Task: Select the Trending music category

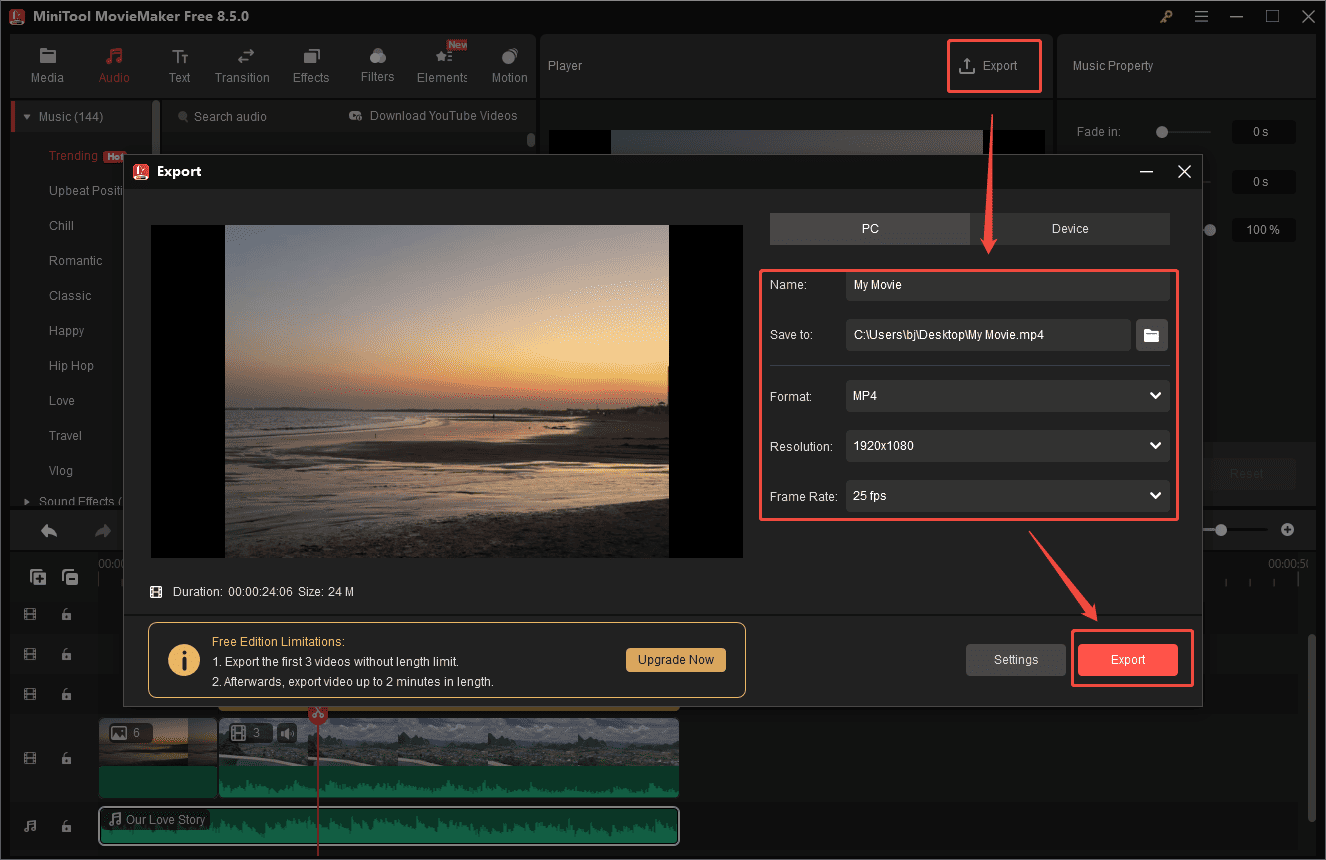Action: pos(73,155)
